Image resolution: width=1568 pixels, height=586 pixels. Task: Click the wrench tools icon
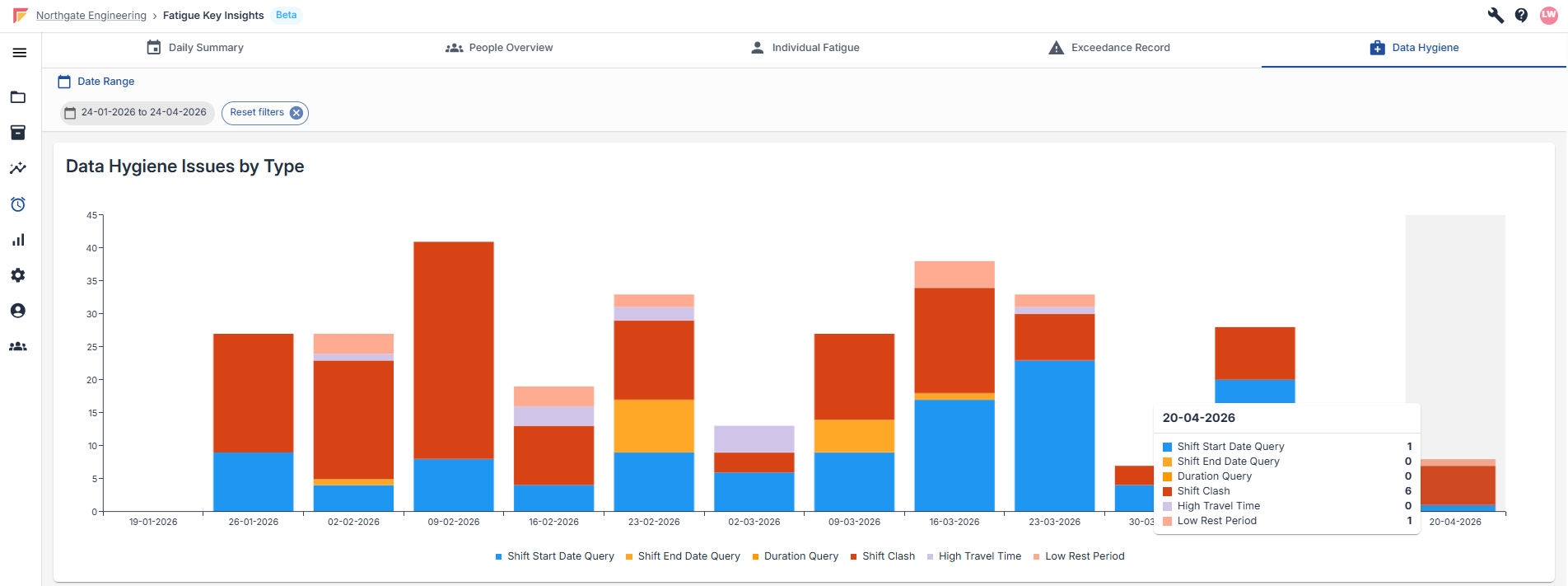(1496, 16)
